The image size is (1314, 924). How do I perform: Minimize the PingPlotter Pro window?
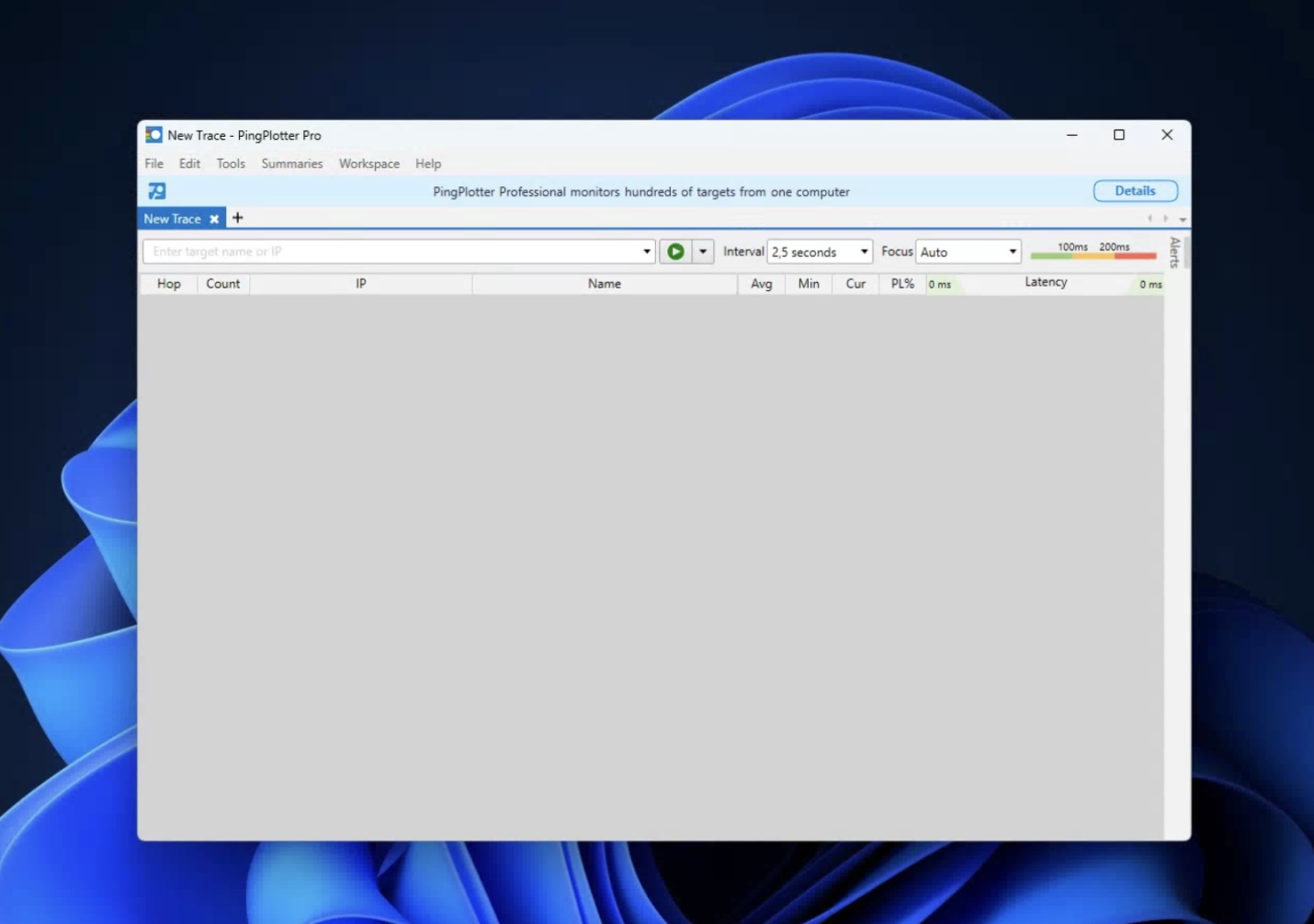(x=1071, y=135)
